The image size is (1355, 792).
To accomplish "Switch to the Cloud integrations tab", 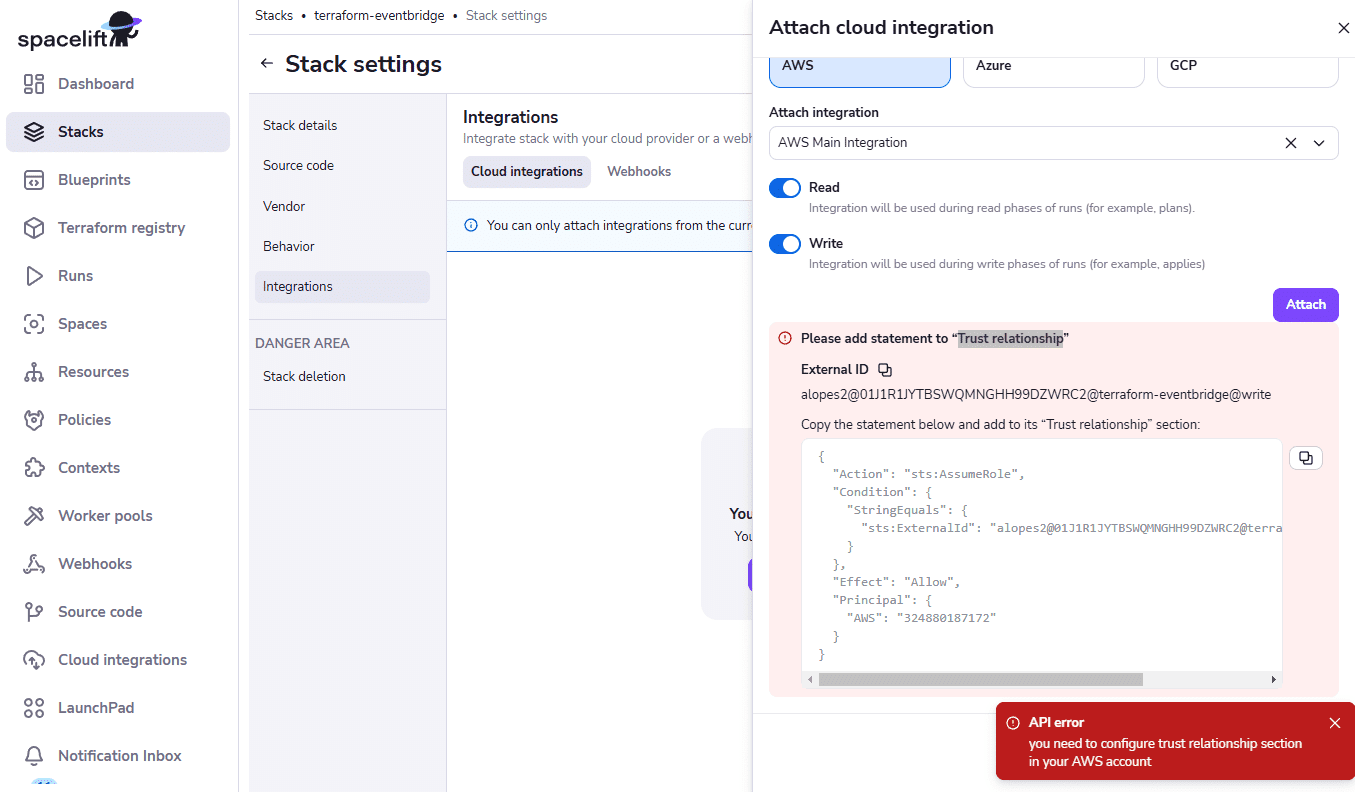I will pos(527,172).
